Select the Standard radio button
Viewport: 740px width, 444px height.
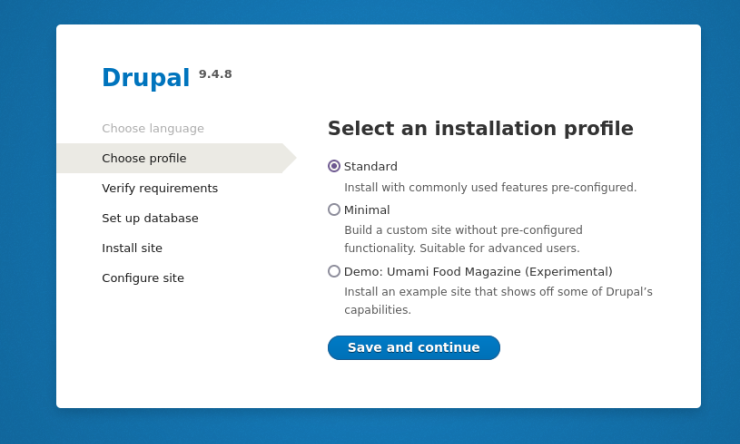[x=334, y=166]
